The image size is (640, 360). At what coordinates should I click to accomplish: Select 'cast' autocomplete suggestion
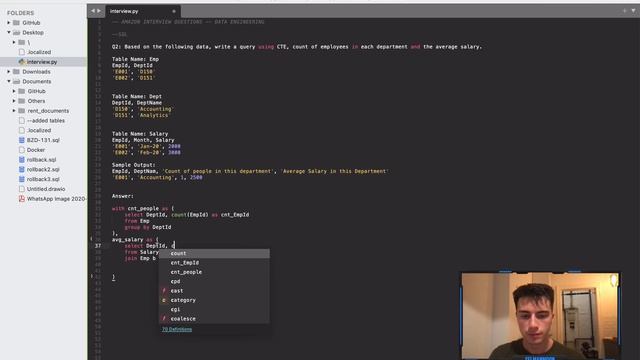click(x=214, y=291)
